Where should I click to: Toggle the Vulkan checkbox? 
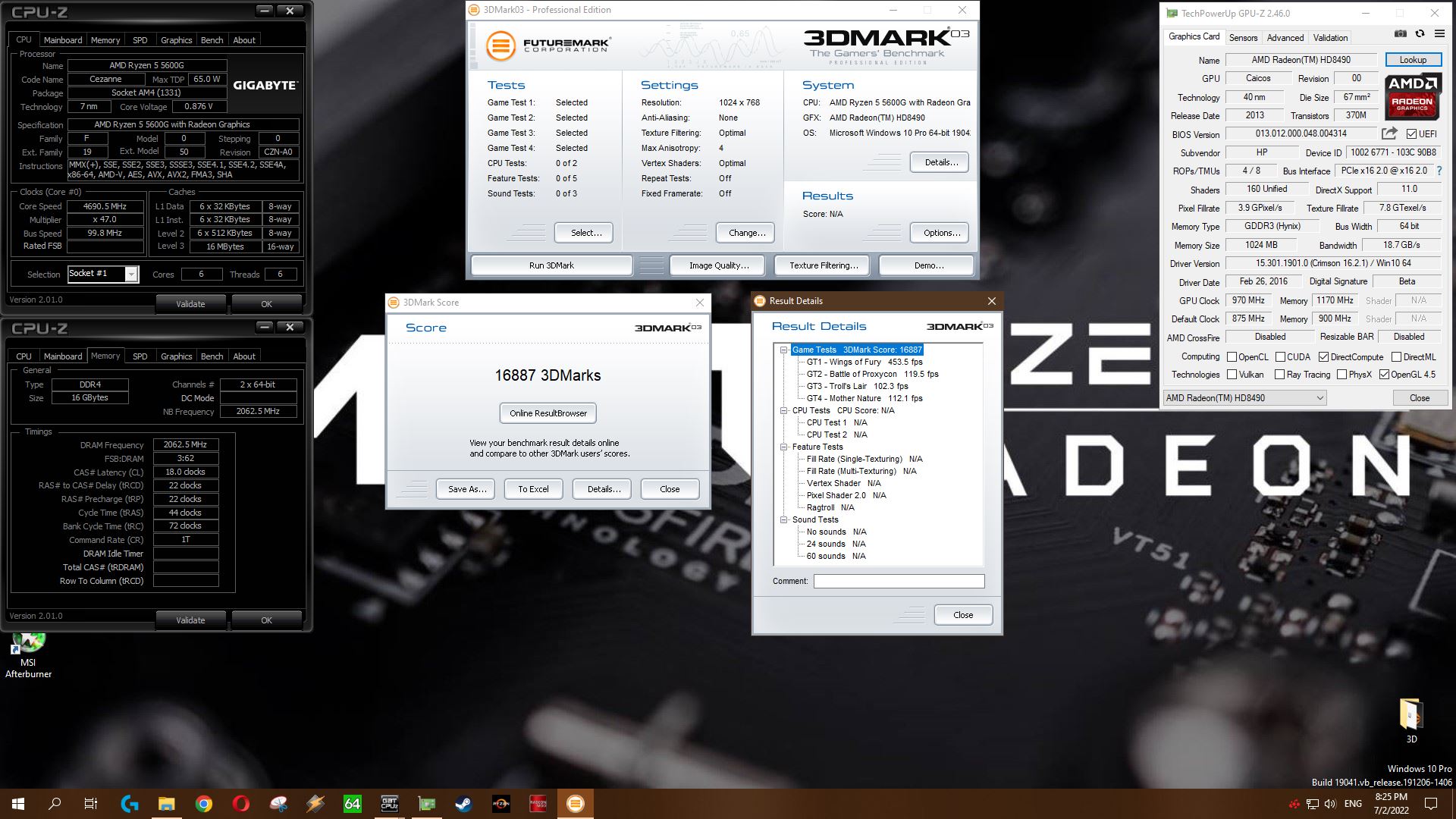(1232, 375)
